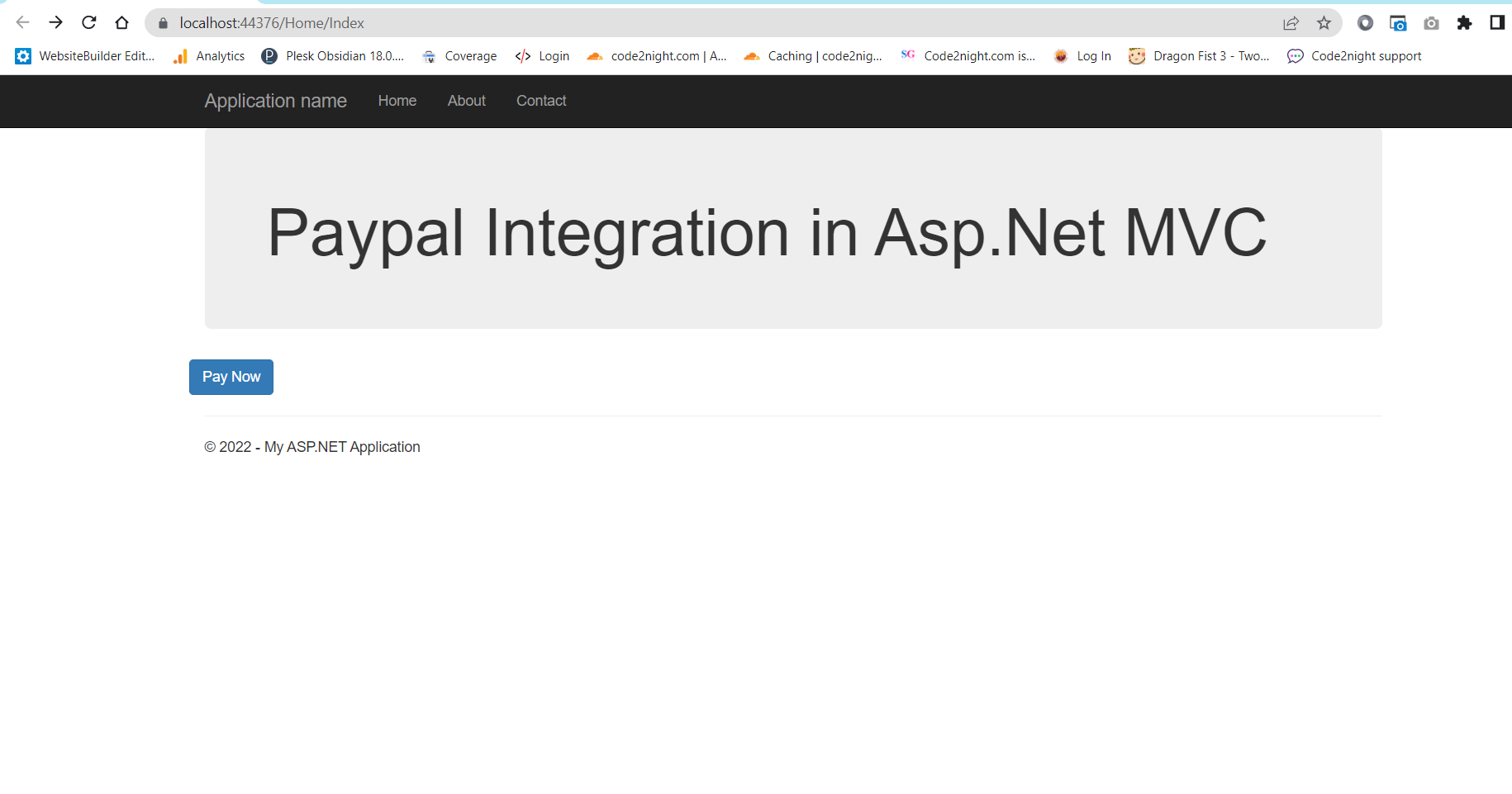The height and width of the screenshot is (794, 1512).
Task: Open the Analytics bookmark
Action: pyautogui.click(x=209, y=56)
